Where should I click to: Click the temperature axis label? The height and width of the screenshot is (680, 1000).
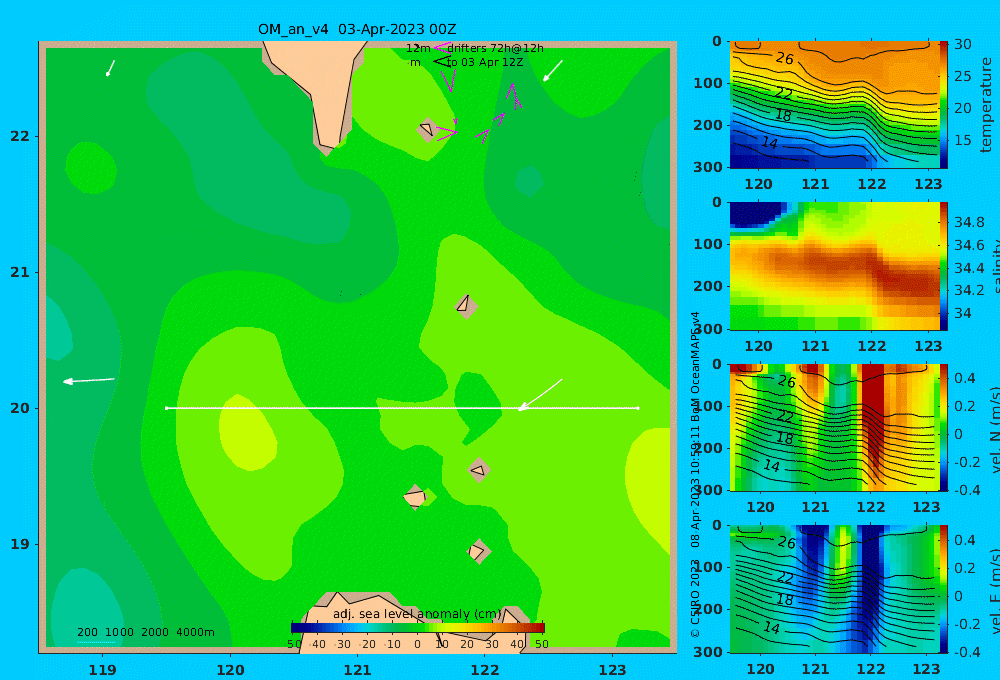pos(987,105)
